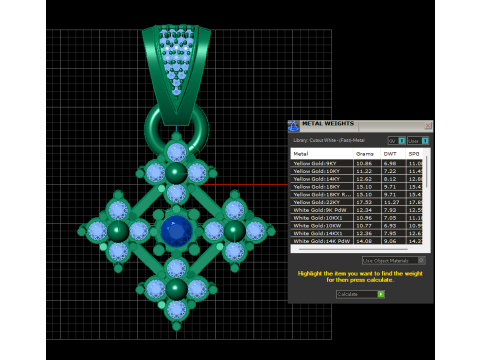Click the Metal Weights flask icon
This screenshot has height=360, width=480.
[x=293, y=126]
